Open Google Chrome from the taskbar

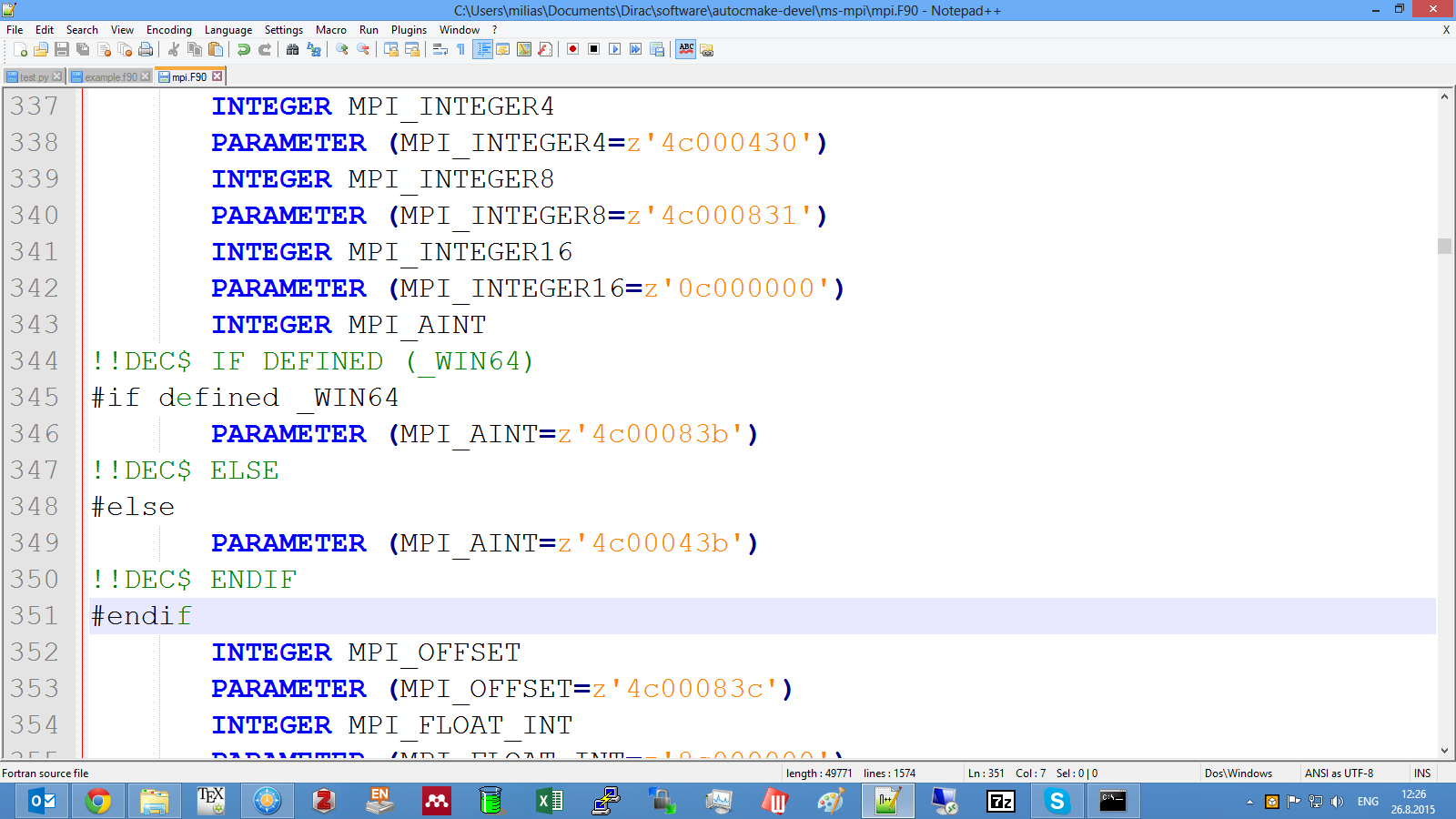tap(98, 801)
